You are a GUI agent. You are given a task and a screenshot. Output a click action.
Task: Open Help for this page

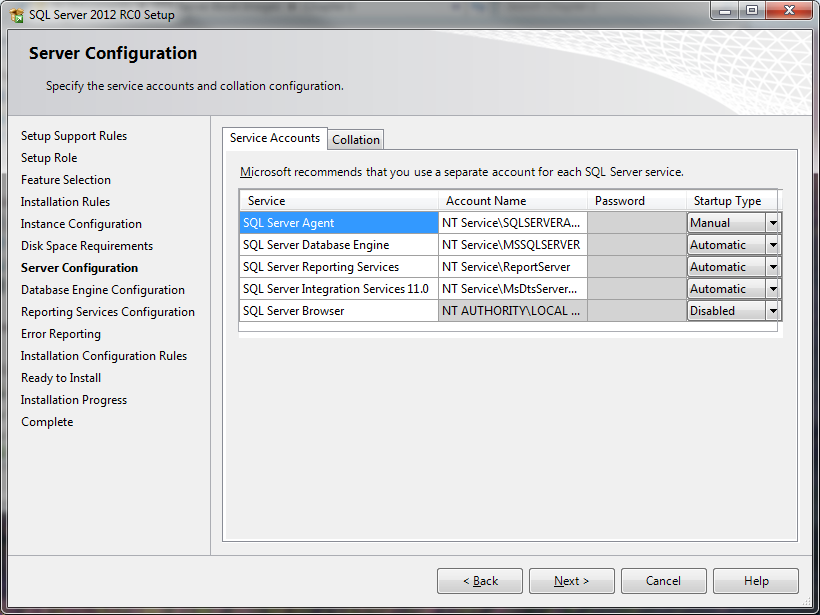[756, 581]
